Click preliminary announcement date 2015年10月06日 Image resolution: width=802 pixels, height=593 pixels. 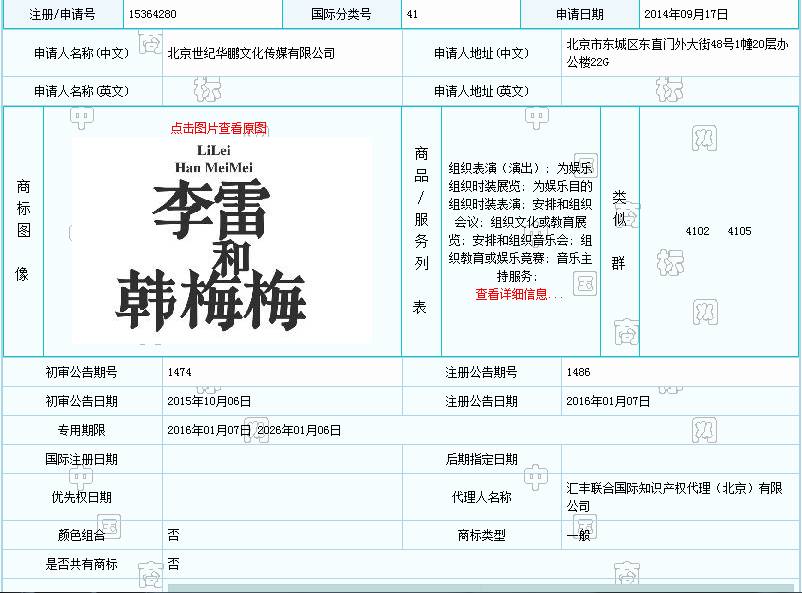[x=209, y=401]
